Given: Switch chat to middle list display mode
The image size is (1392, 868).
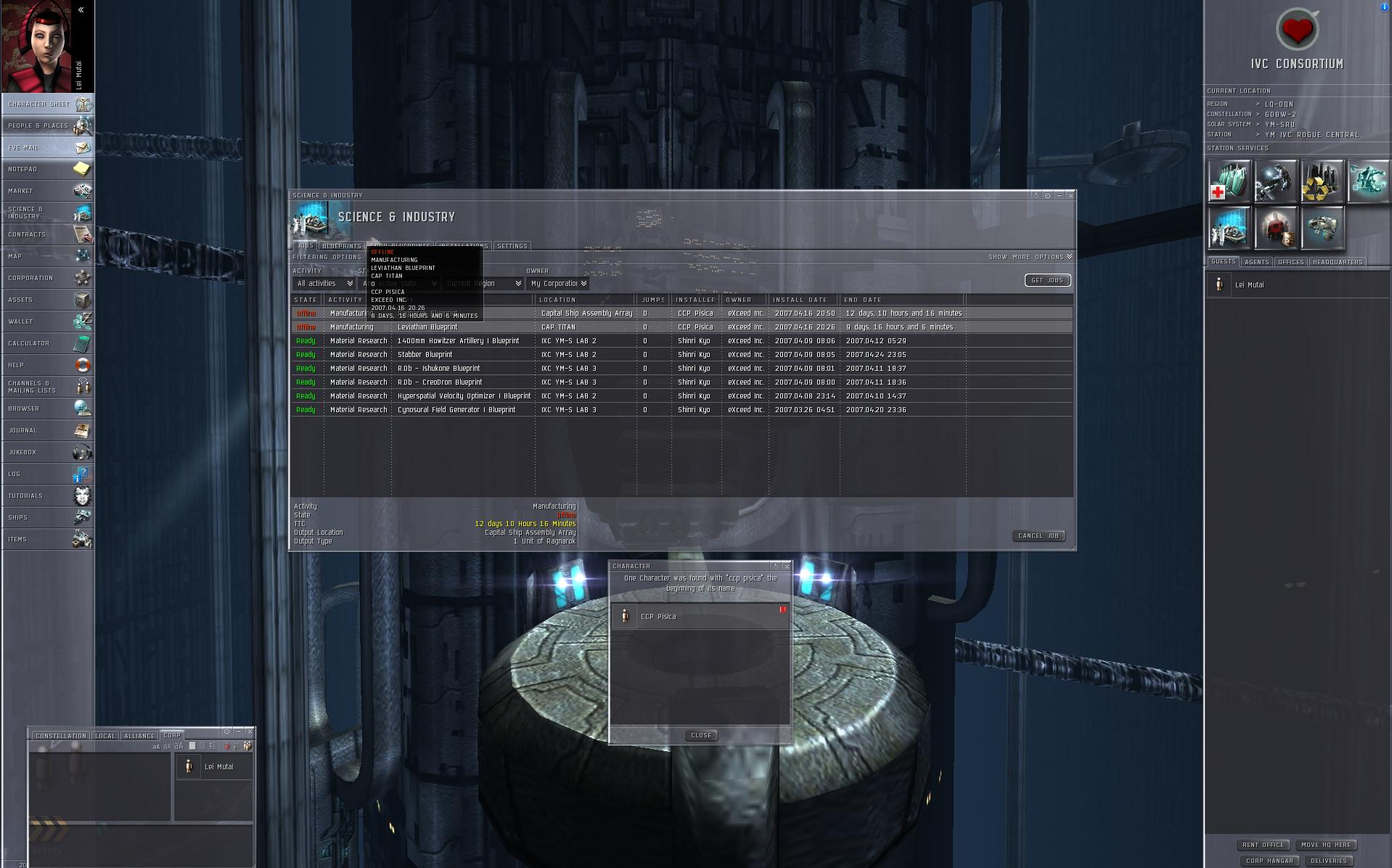Looking at the screenshot, I should pyautogui.click(x=202, y=746).
